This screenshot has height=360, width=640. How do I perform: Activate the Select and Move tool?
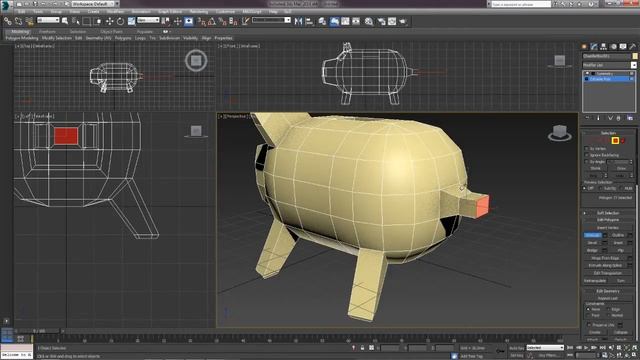[x=109, y=21]
